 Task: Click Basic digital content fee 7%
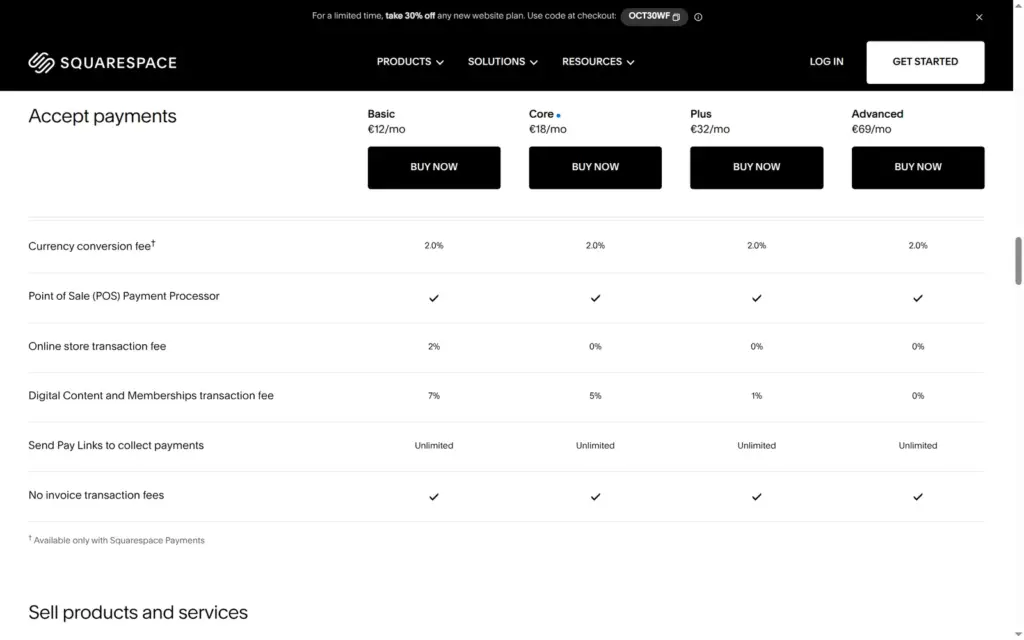click(434, 396)
